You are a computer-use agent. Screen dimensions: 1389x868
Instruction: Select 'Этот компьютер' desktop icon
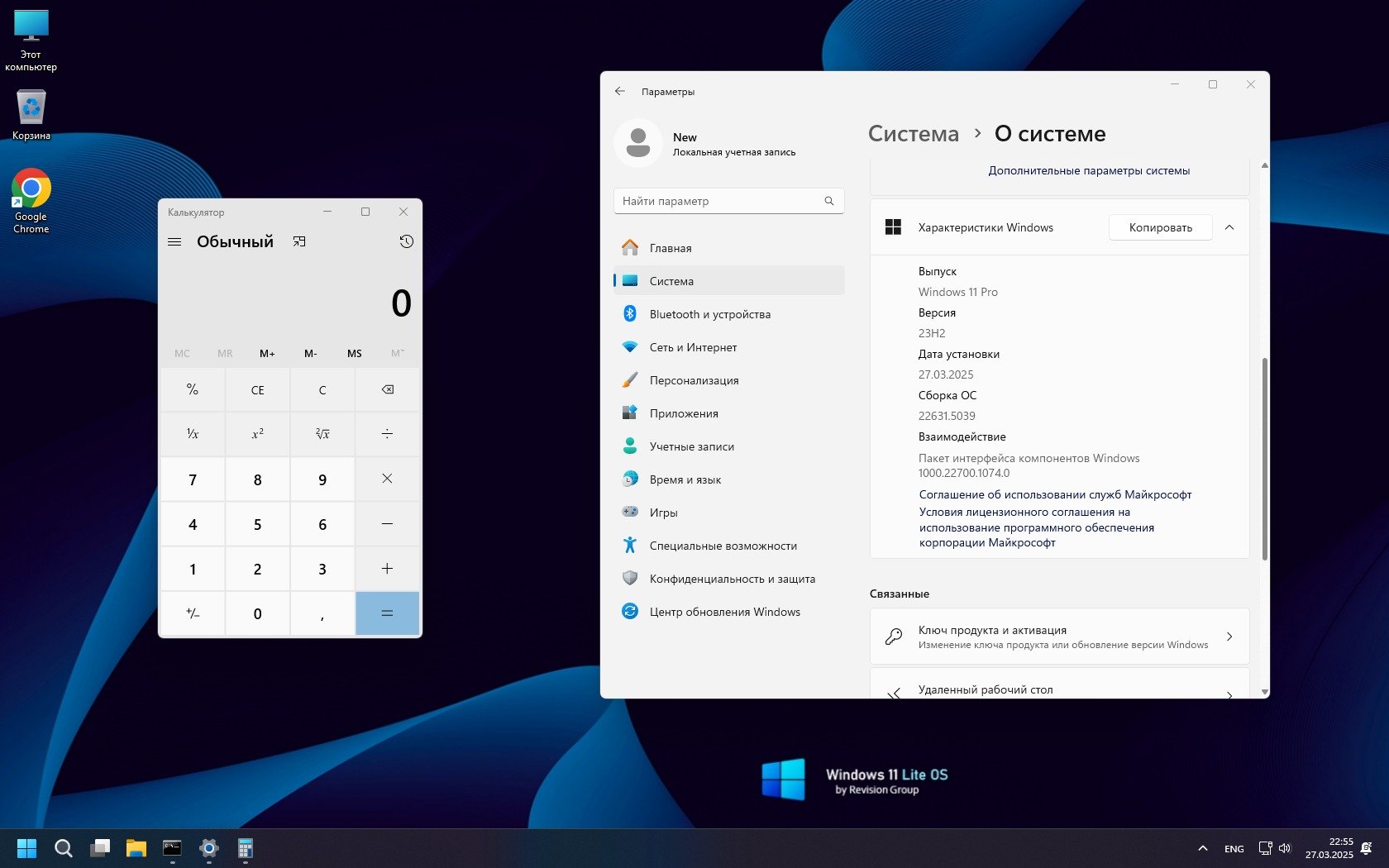(31, 41)
